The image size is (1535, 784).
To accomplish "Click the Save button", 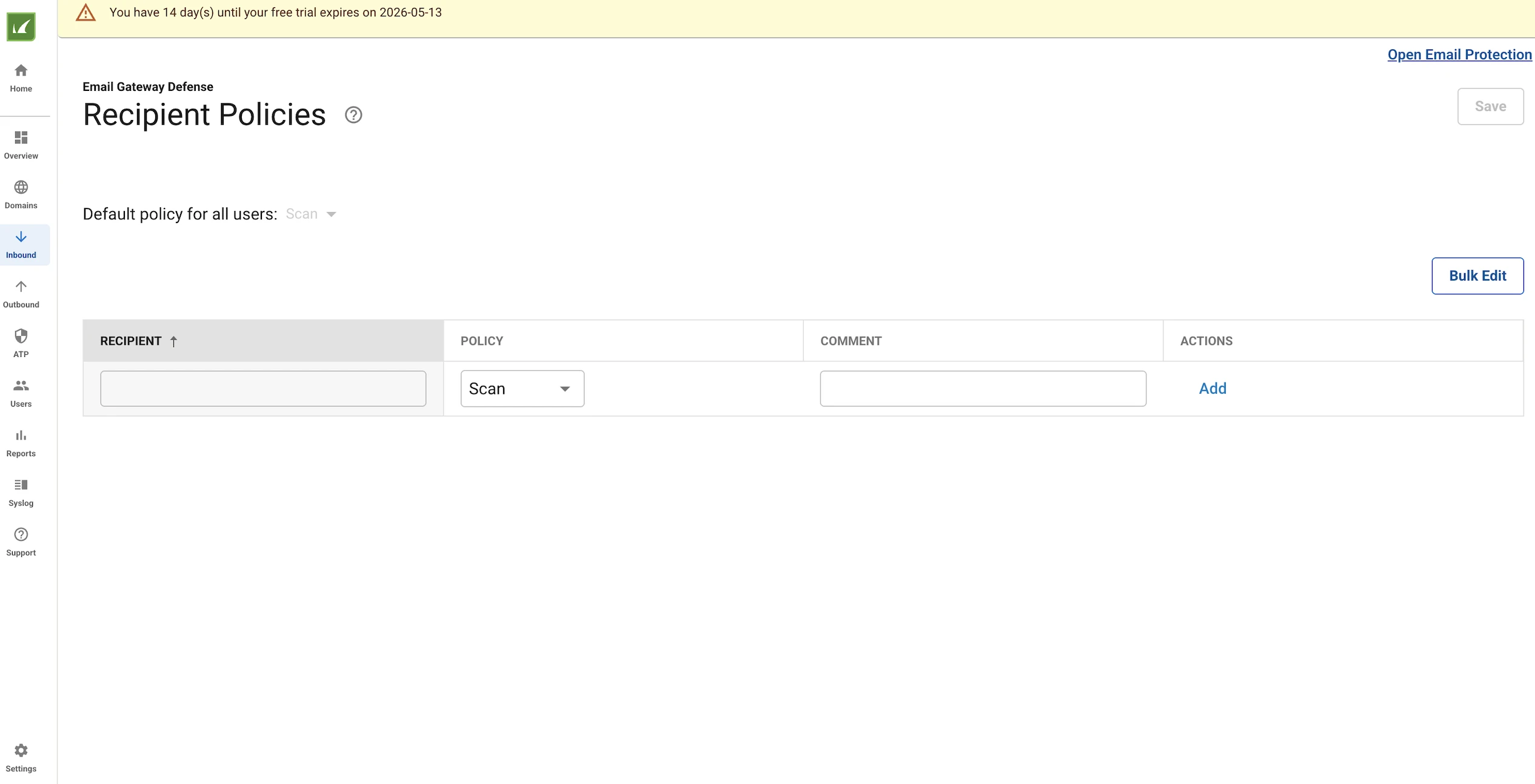I will click(1490, 107).
